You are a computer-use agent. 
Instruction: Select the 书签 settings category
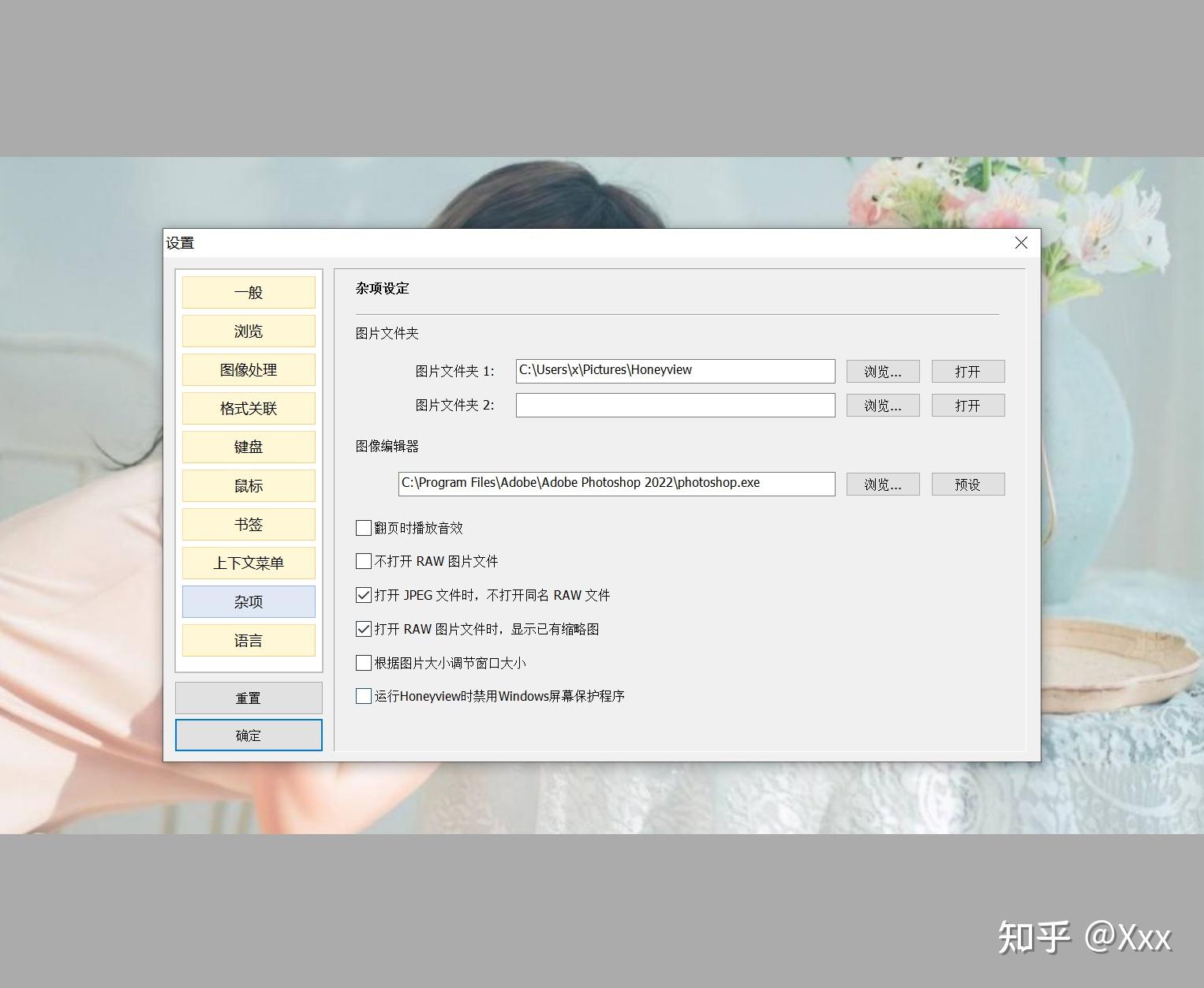click(248, 524)
